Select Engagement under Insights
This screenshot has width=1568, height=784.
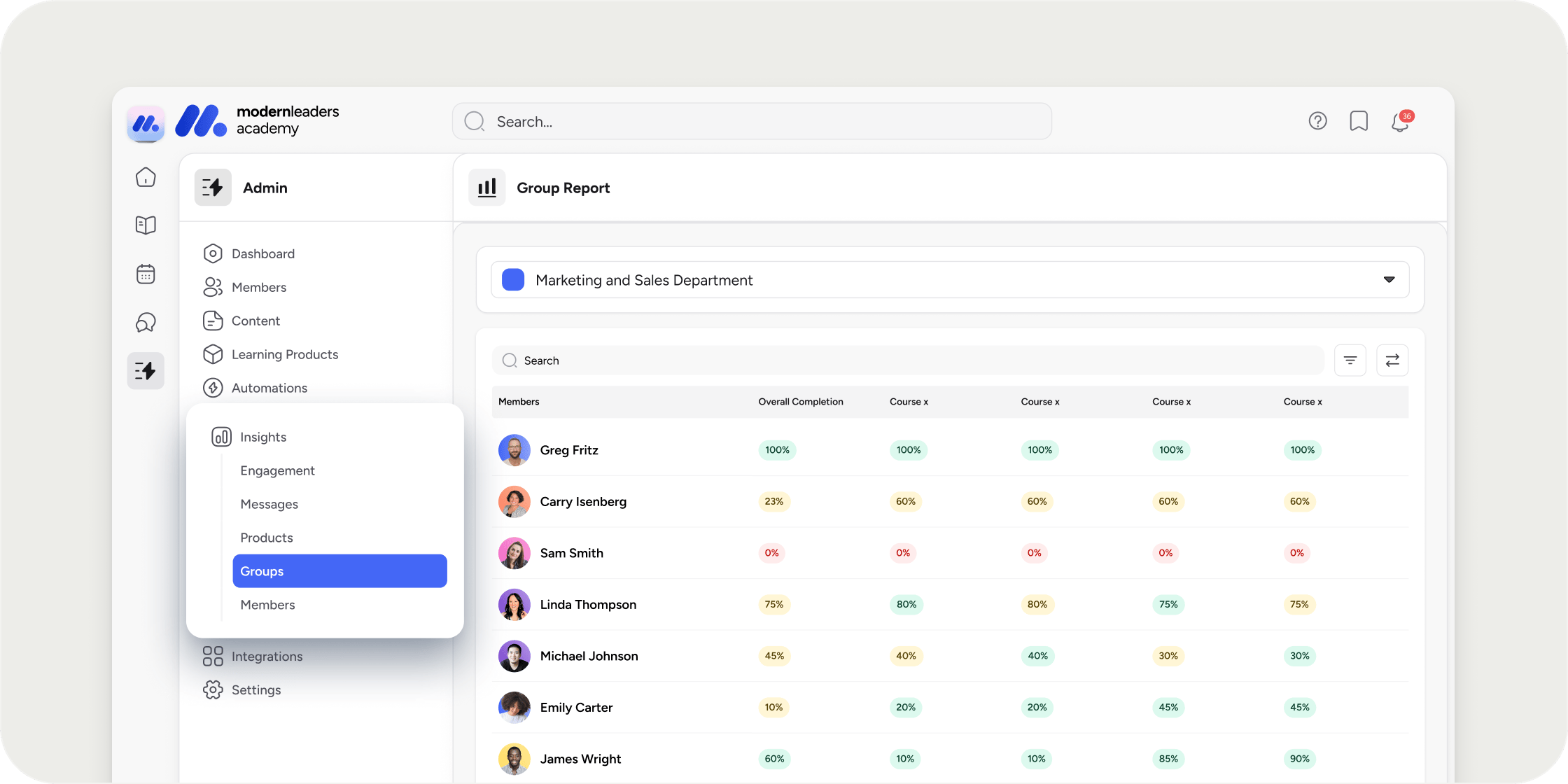click(x=277, y=470)
